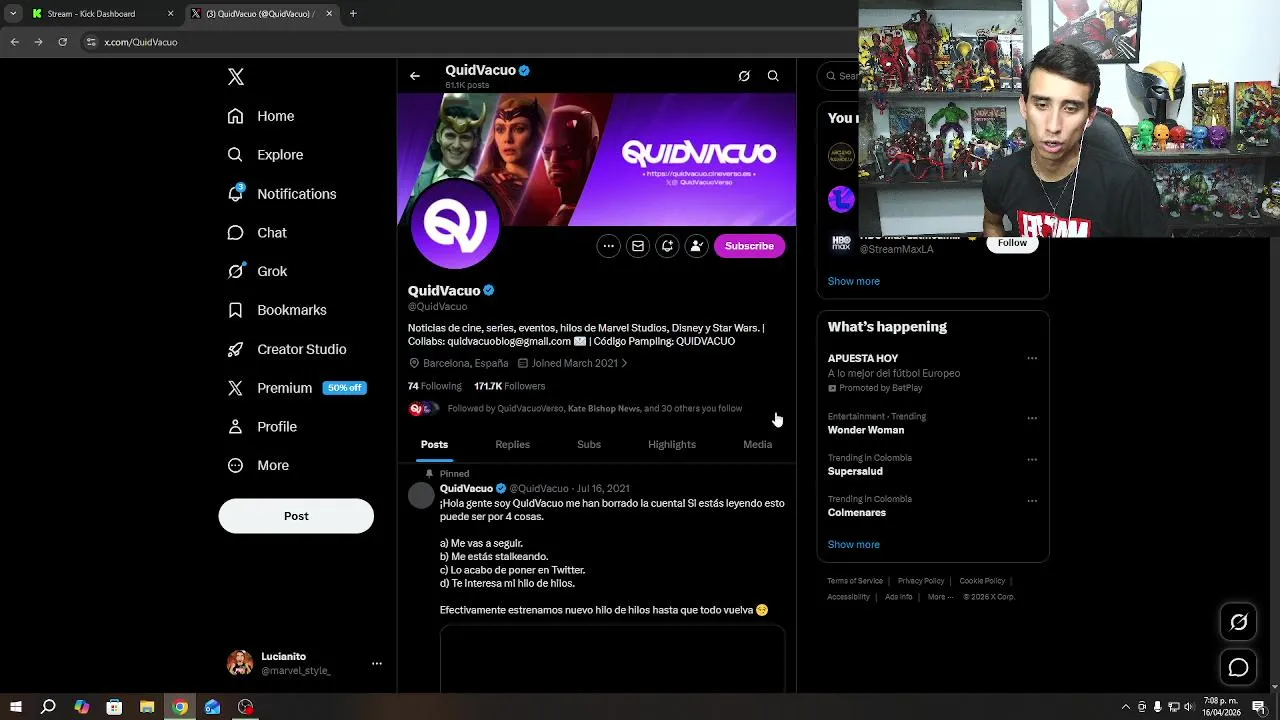The image size is (1280, 720).
Task: Open options for Supersalud trend
Action: [1032, 460]
